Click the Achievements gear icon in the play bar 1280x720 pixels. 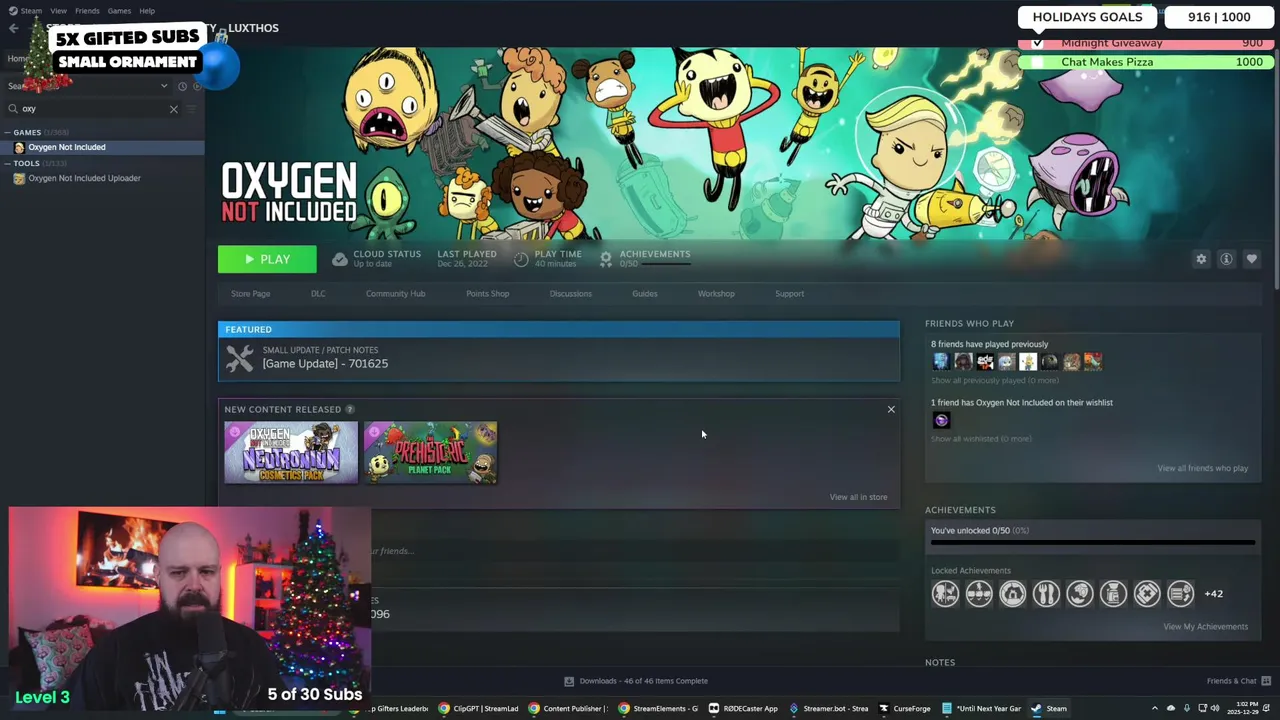click(605, 259)
